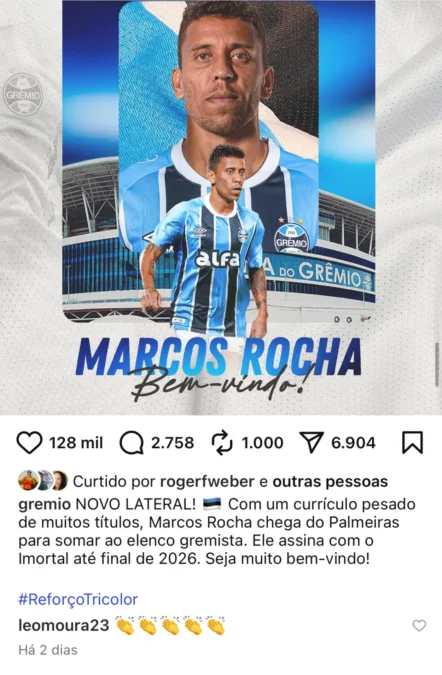Viewport: 442px width, 675px height.
Task: Click the 'Há 2 dias' timestamp
Action: [48, 650]
